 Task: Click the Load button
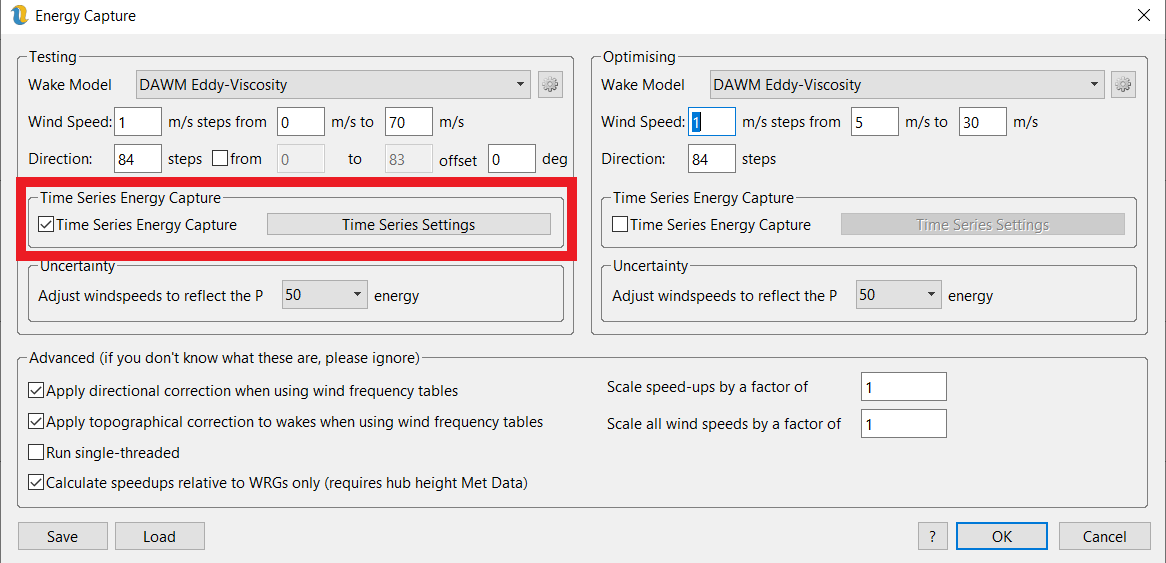[159, 537]
